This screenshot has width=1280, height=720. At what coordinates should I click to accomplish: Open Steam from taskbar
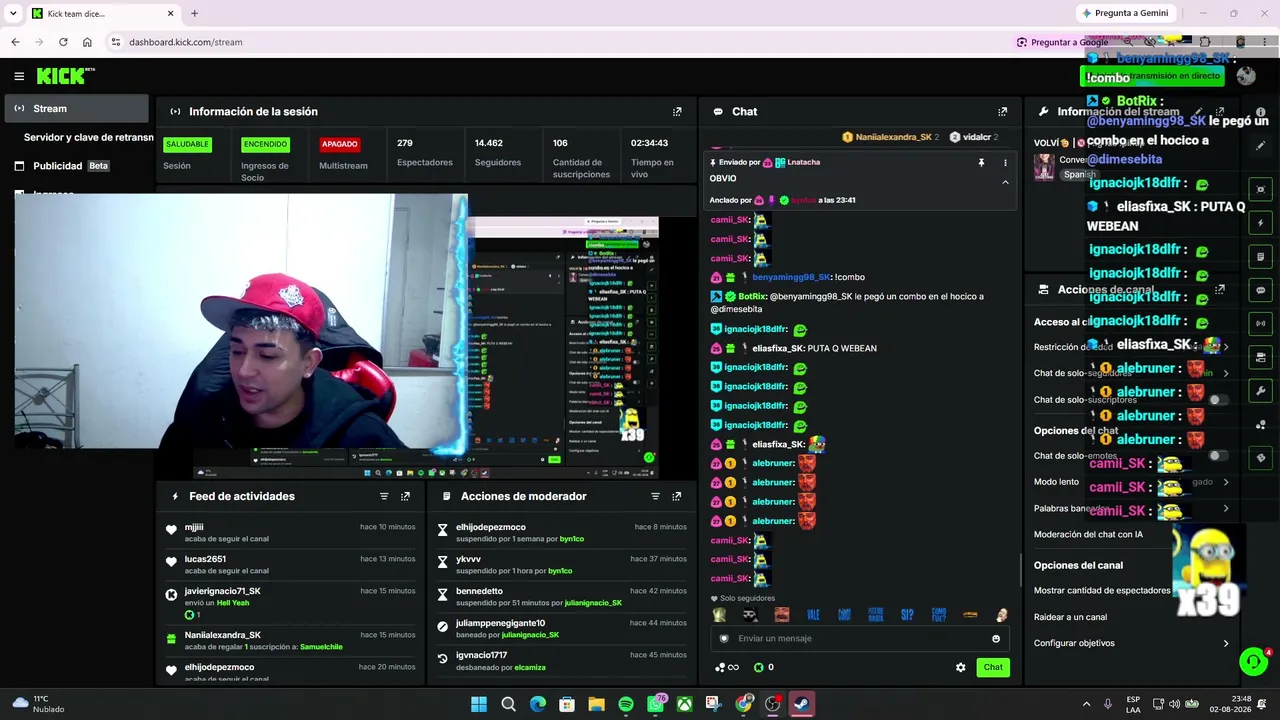click(802, 704)
